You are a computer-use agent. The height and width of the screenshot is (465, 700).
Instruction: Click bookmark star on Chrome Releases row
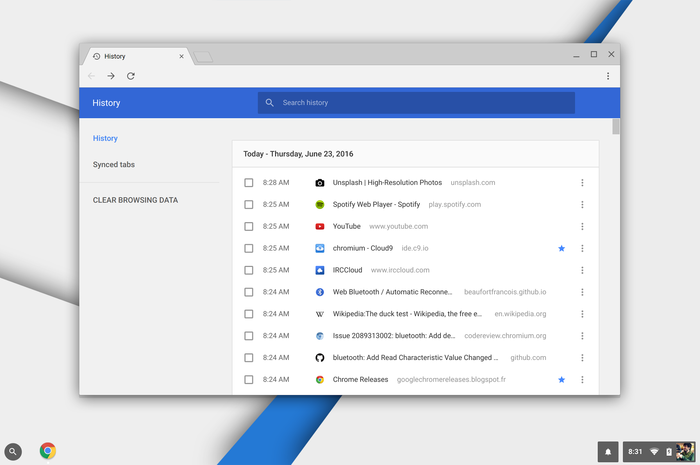click(x=562, y=379)
